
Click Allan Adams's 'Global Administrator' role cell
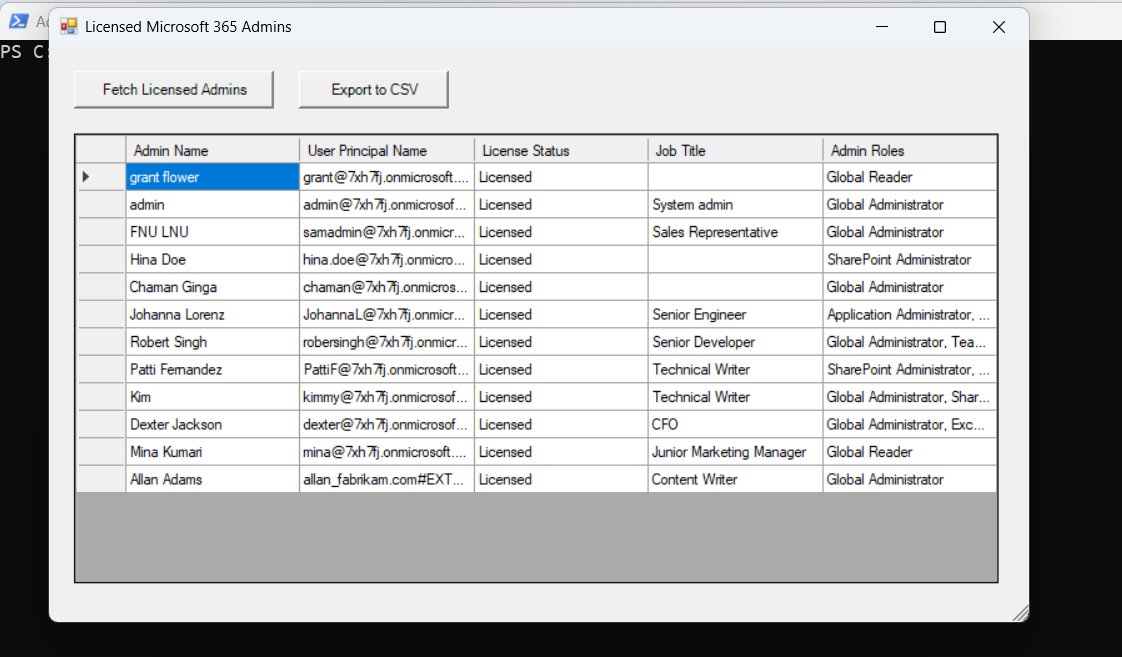[909, 479]
